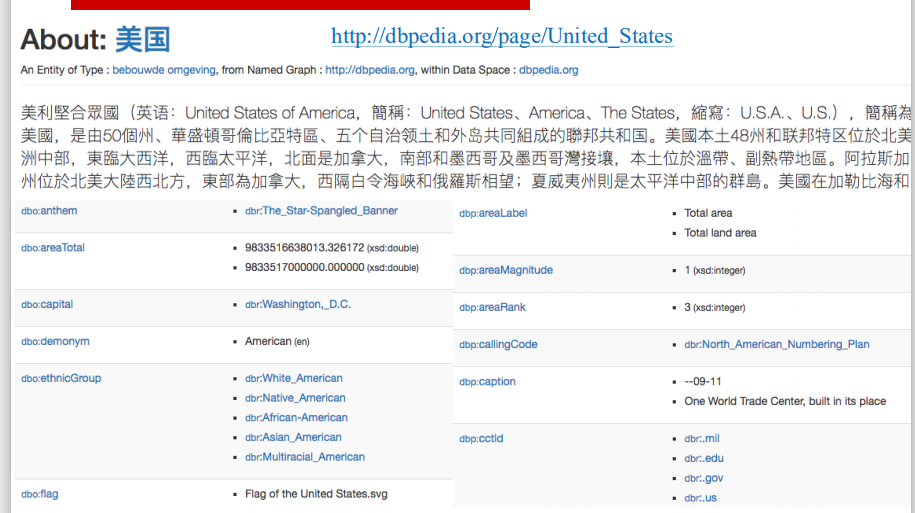Select the demonym value American
915x513 pixels.
(x=268, y=341)
